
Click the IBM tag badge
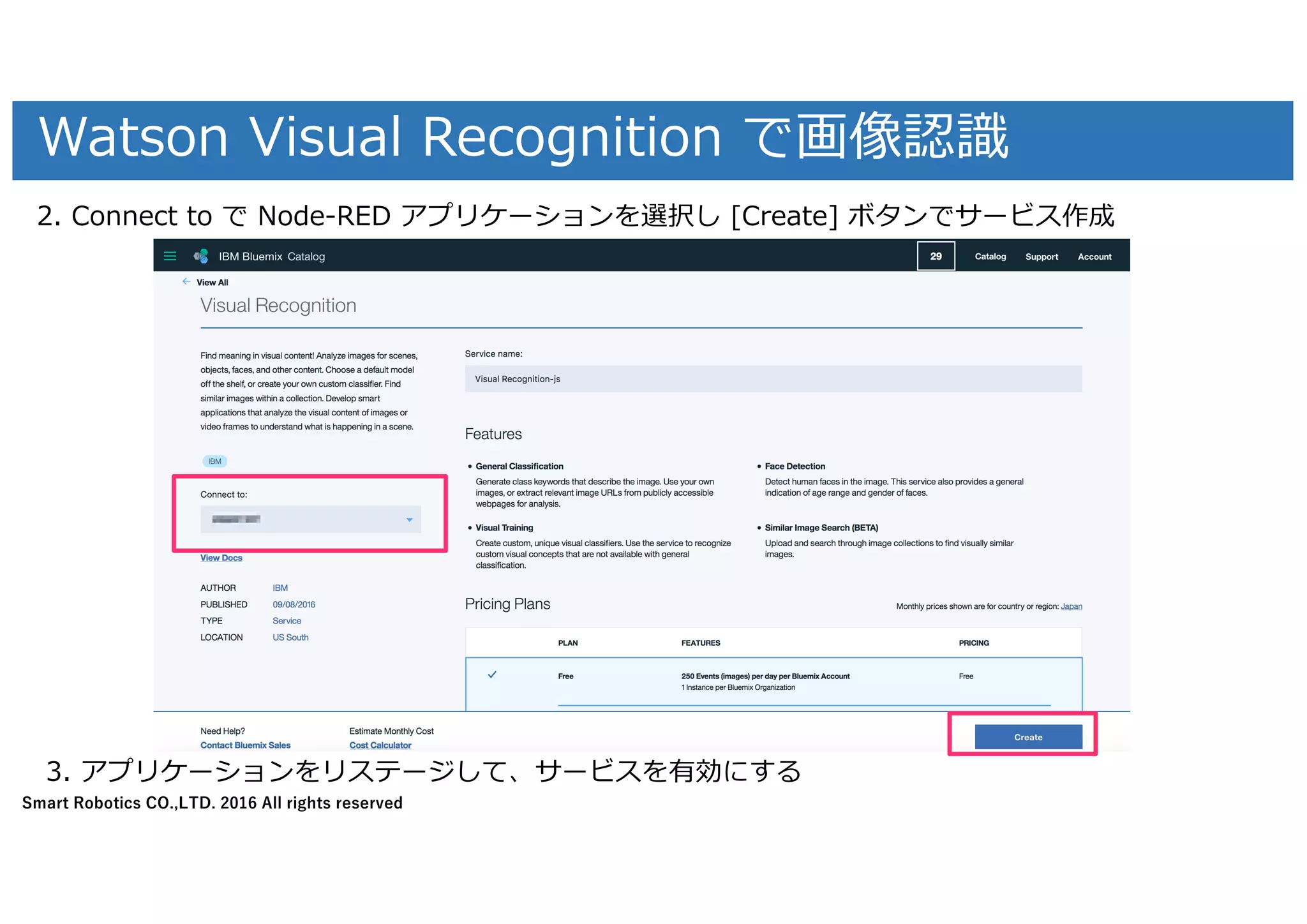click(x=215, y=461)
